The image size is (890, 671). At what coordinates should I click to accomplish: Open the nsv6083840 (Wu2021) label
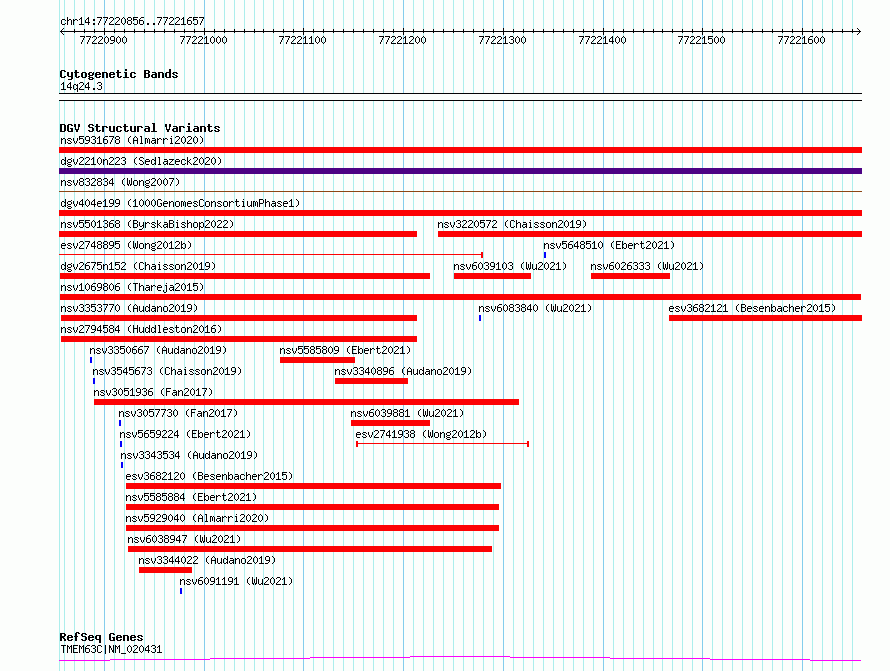click(535, 308)
